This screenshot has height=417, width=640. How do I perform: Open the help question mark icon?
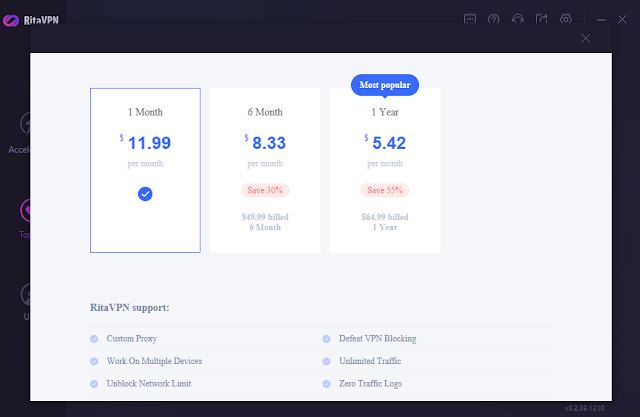pyautogui.click(x=493, y=19)
